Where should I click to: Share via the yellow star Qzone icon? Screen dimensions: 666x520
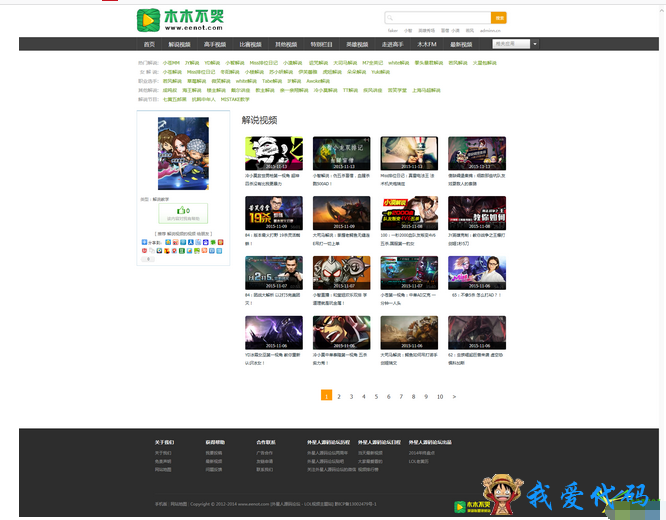[x=168, y=242]
